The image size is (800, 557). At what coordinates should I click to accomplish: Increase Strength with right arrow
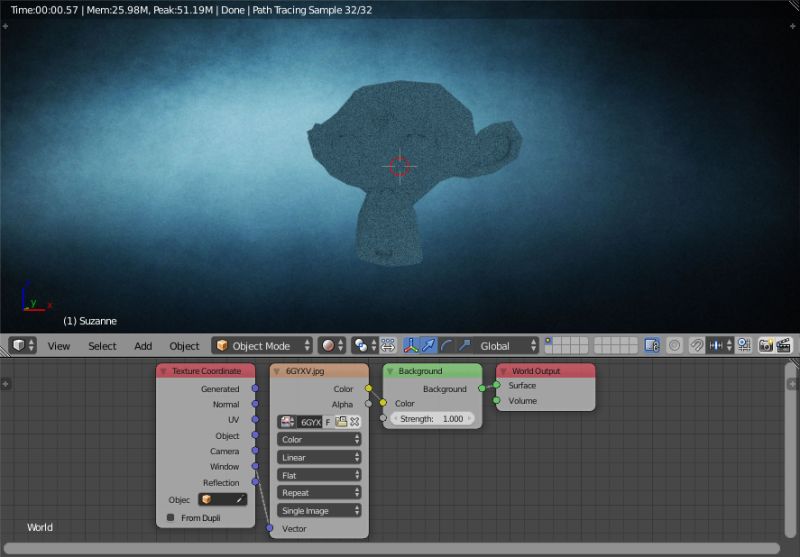tap(469, 419)
